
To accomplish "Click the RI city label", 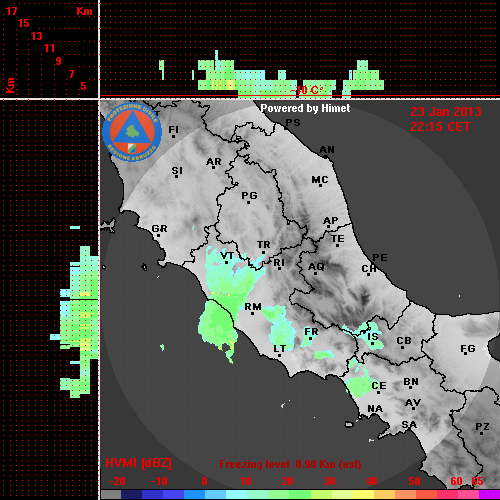I will (279, 263).
